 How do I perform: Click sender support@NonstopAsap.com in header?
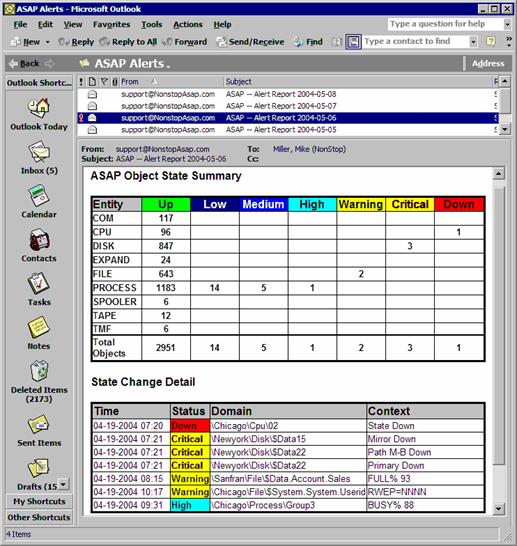click(163, 149)
